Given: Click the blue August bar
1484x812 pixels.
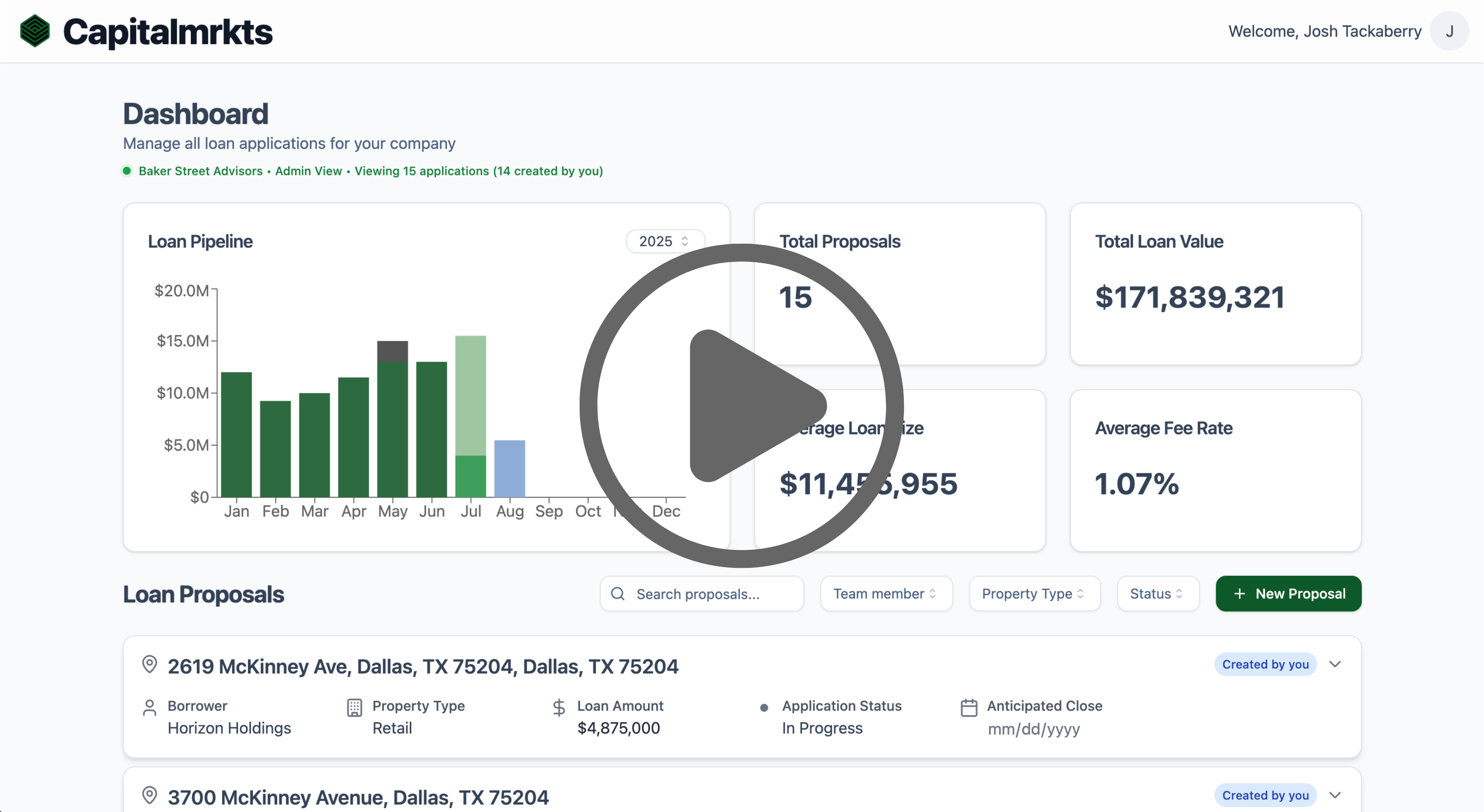Looking at the screenshot, I should 510,469.
